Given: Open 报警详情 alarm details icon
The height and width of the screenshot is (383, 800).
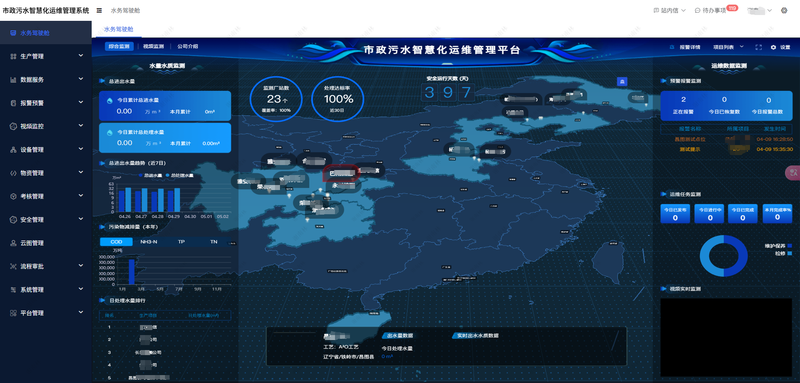Looking at the screenshot, I should click(672, 47).
